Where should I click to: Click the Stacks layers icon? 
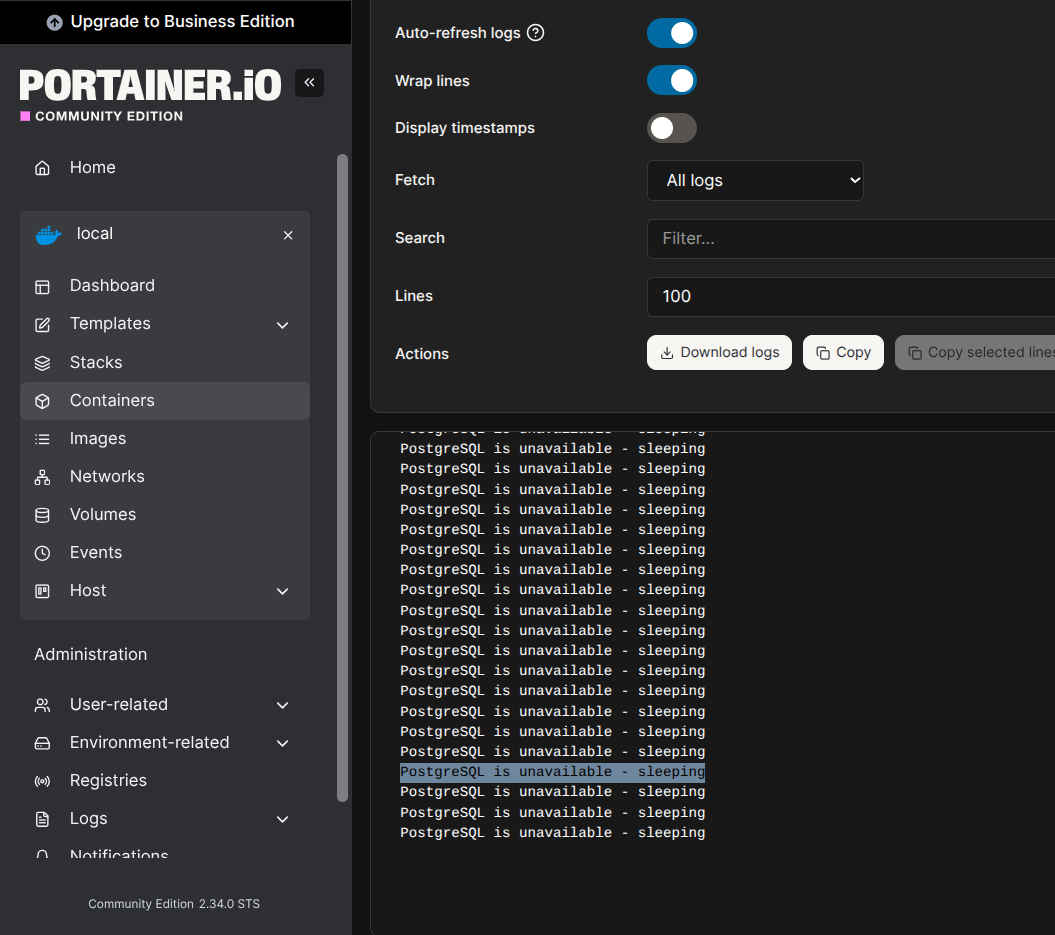click(x=42, y=363)
